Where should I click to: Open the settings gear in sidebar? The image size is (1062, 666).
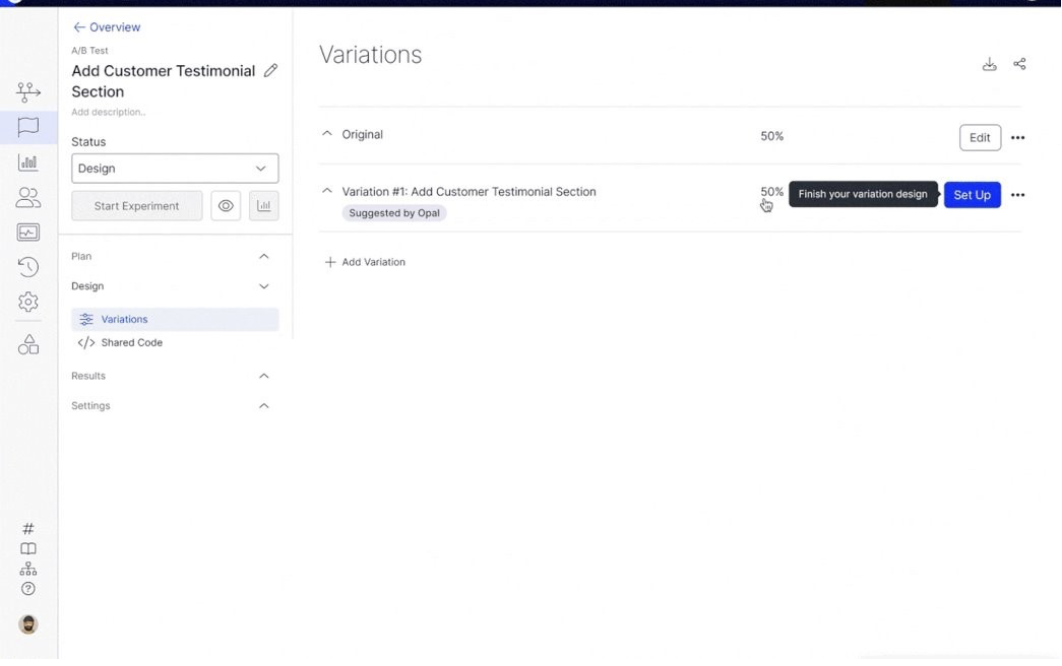pos(28,302)
